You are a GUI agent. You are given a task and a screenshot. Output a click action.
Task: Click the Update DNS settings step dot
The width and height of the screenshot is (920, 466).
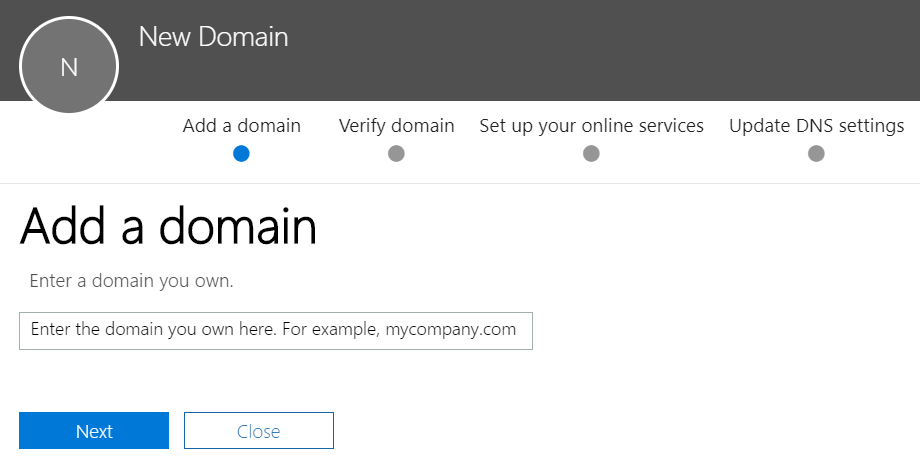[x=816, y=154]
